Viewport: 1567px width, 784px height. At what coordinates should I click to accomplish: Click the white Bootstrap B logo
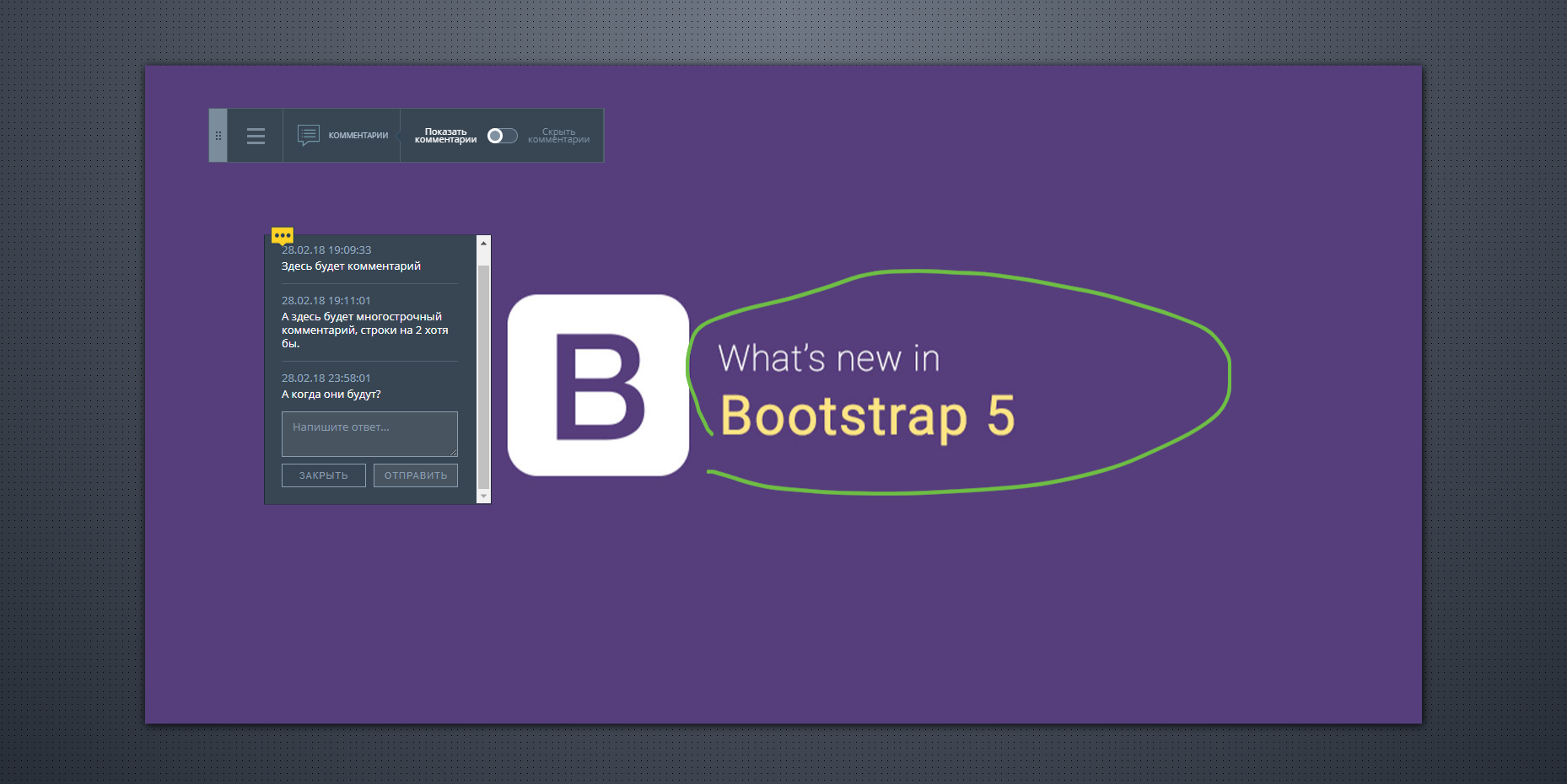tap(598, 385)
